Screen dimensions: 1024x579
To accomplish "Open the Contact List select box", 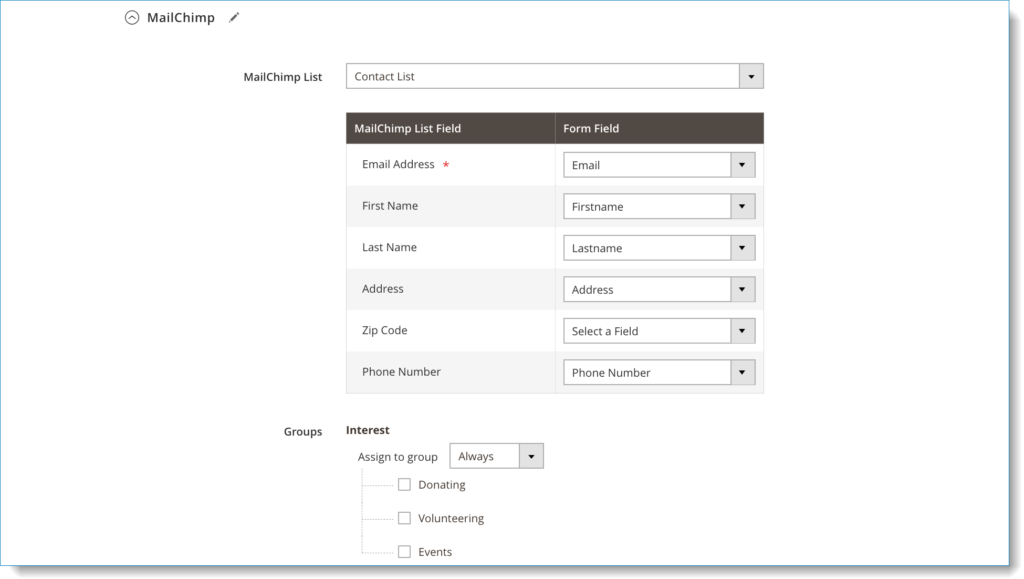I will coord(554,76).
